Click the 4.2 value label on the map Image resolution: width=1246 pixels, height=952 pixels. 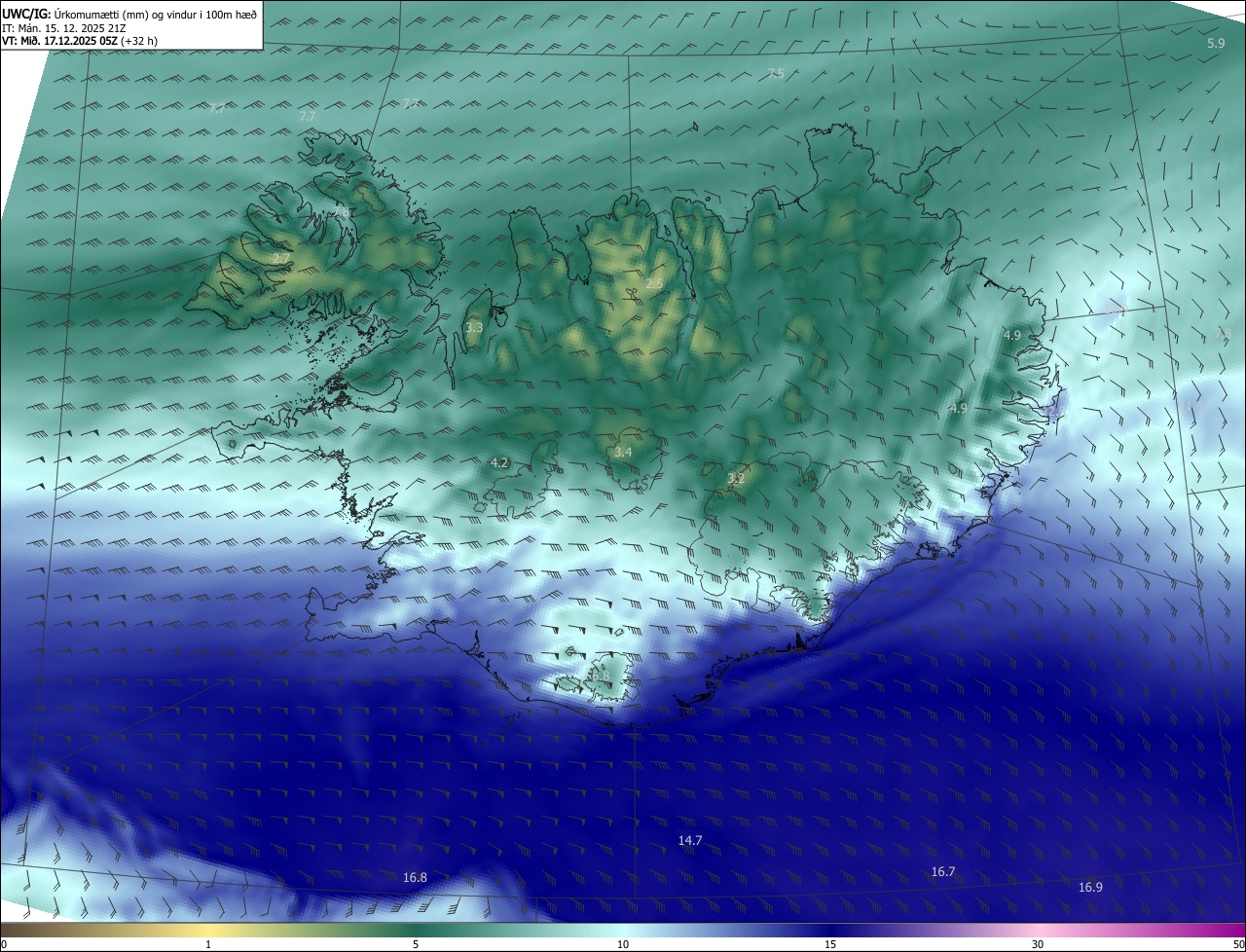[499, 462]
